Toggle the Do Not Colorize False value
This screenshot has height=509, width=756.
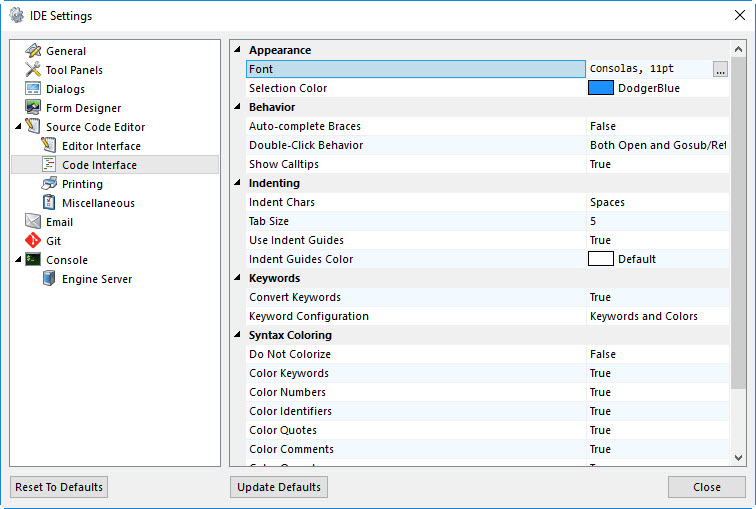point(657,354)
